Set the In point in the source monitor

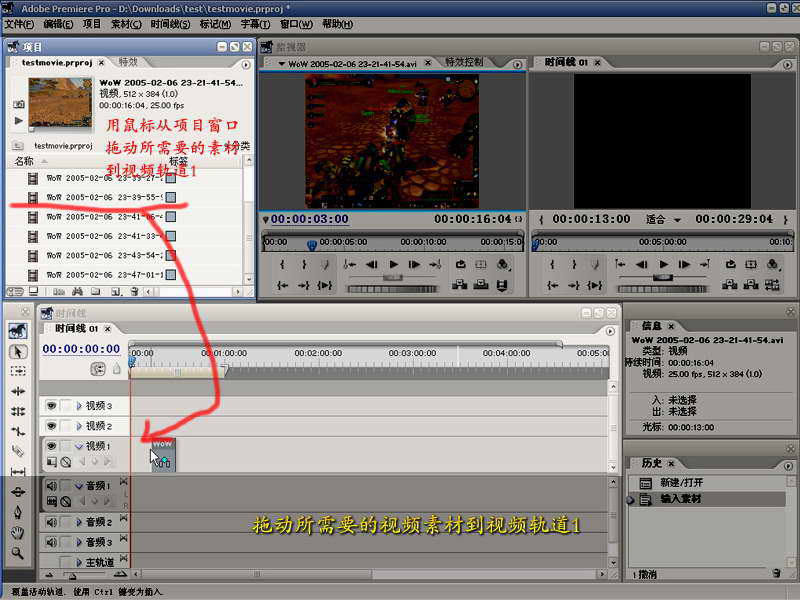[x=282, y=264]
